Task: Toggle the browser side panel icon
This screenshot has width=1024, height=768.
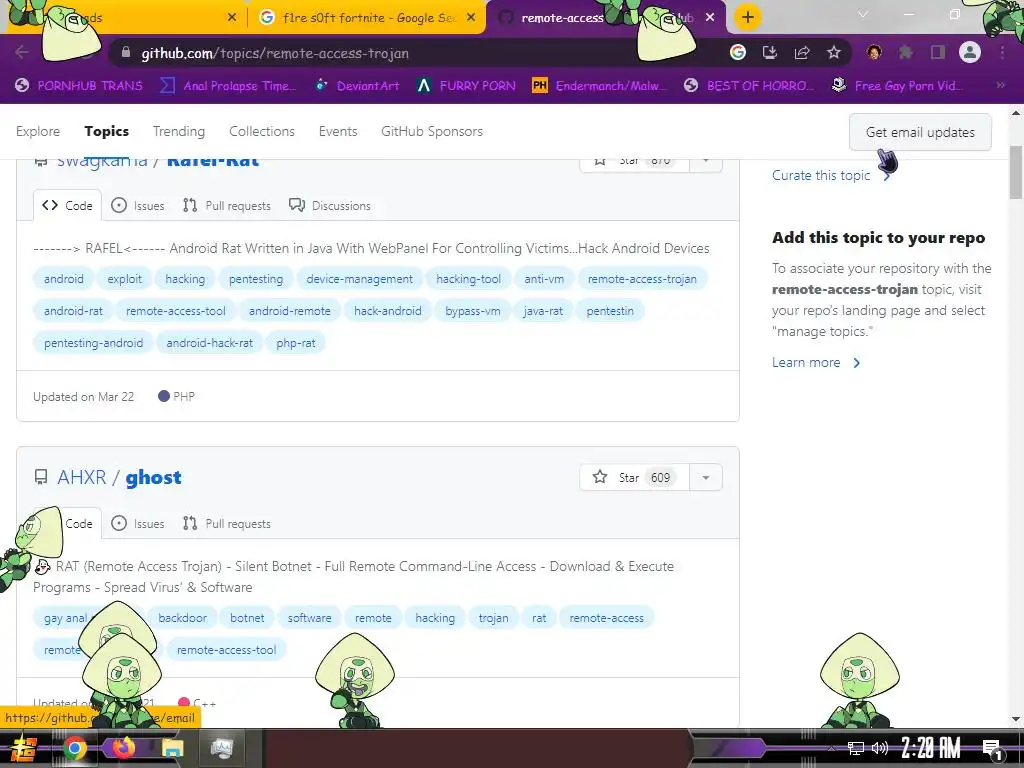Action: pos(938,52)
